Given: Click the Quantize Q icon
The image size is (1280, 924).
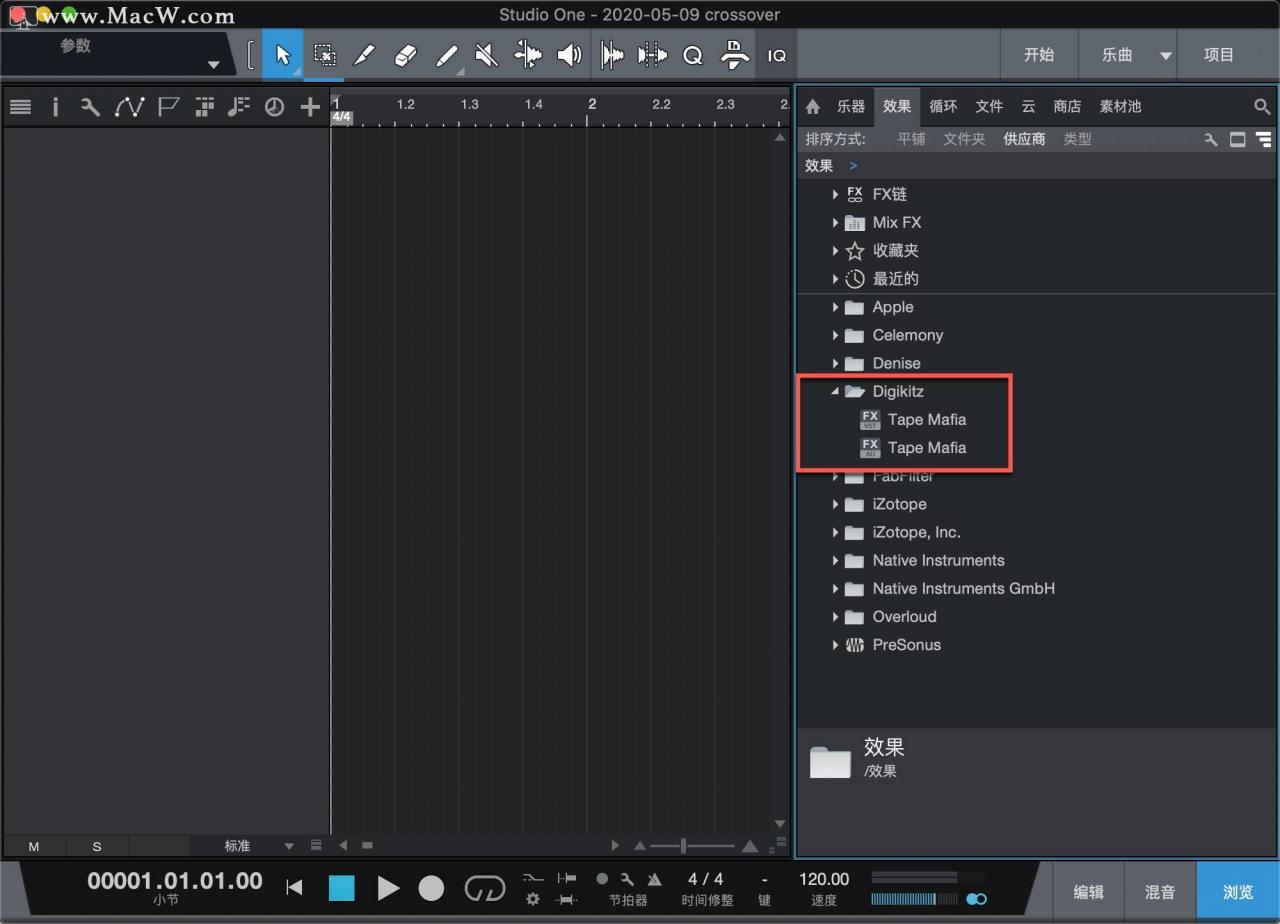Looking at the screenshot, I should [693, 56].
